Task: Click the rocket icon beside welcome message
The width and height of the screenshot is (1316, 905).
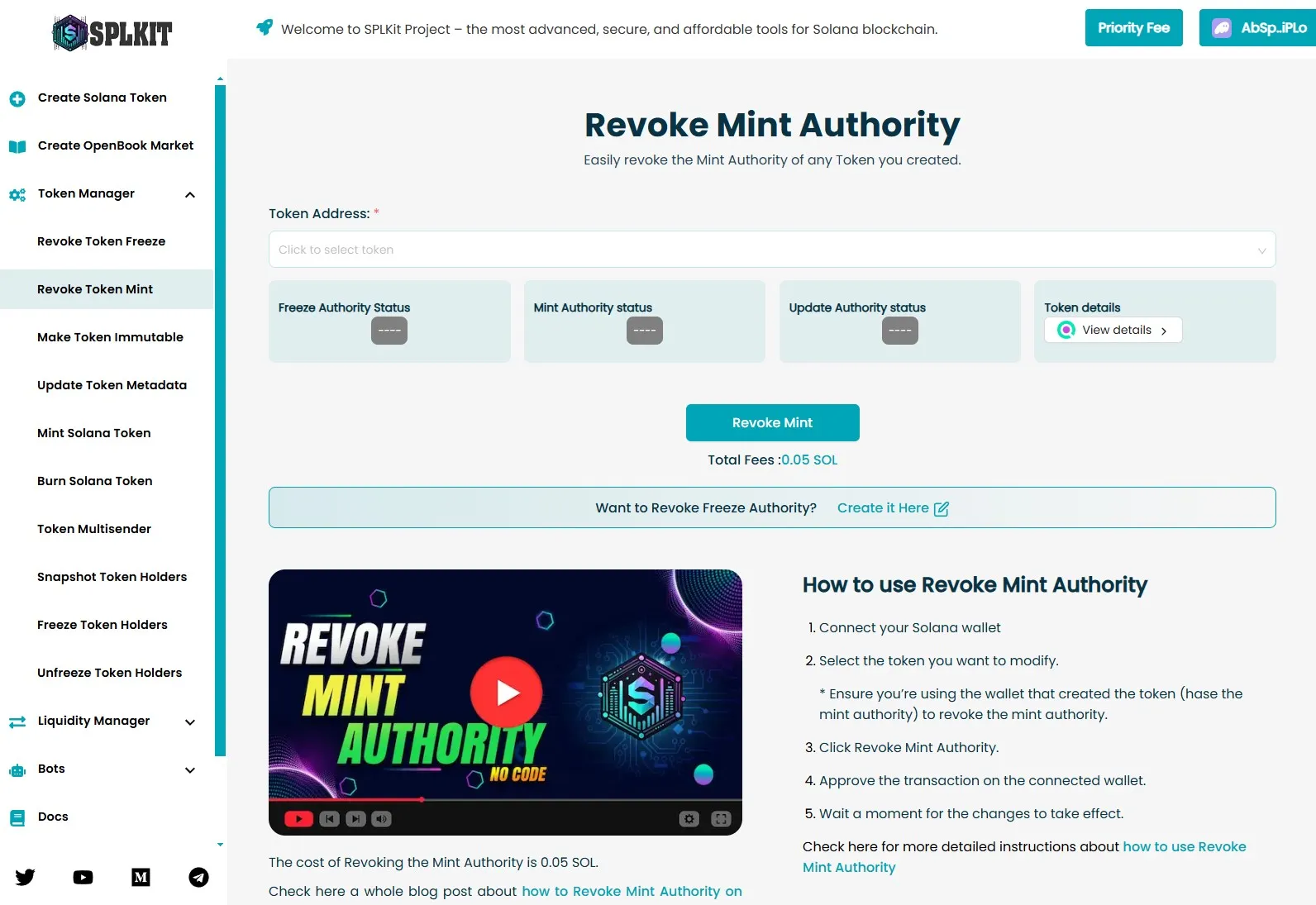Action: tap(265, 27)
